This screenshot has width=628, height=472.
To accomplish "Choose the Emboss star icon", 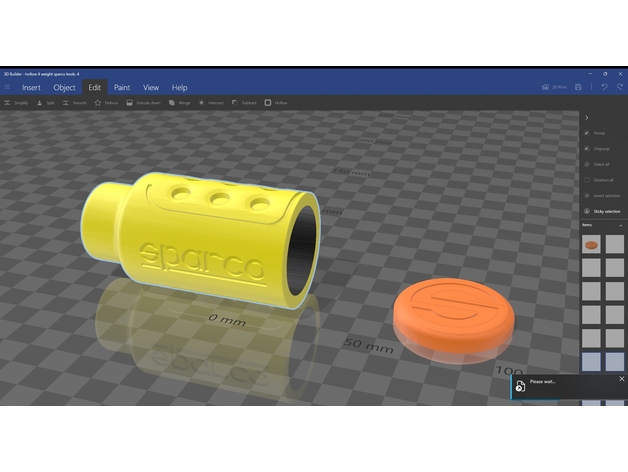I will point(98,103).
